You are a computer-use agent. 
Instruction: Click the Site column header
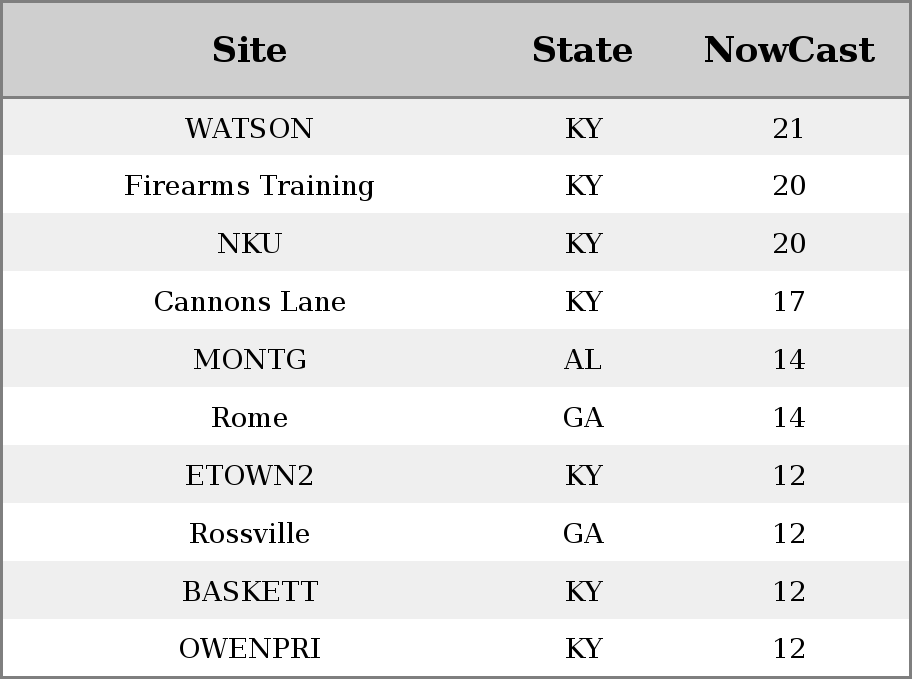249,50
